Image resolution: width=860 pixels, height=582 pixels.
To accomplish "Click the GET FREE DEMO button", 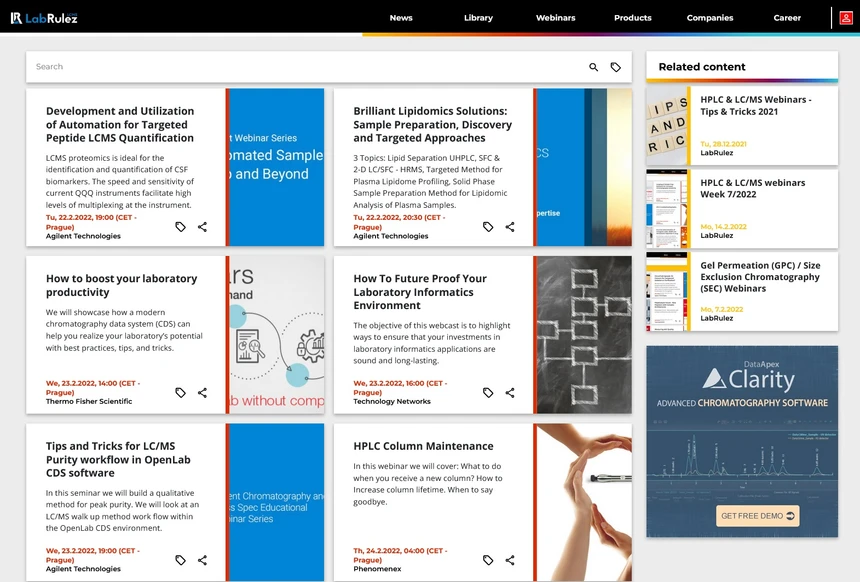I will pos(757,516).
